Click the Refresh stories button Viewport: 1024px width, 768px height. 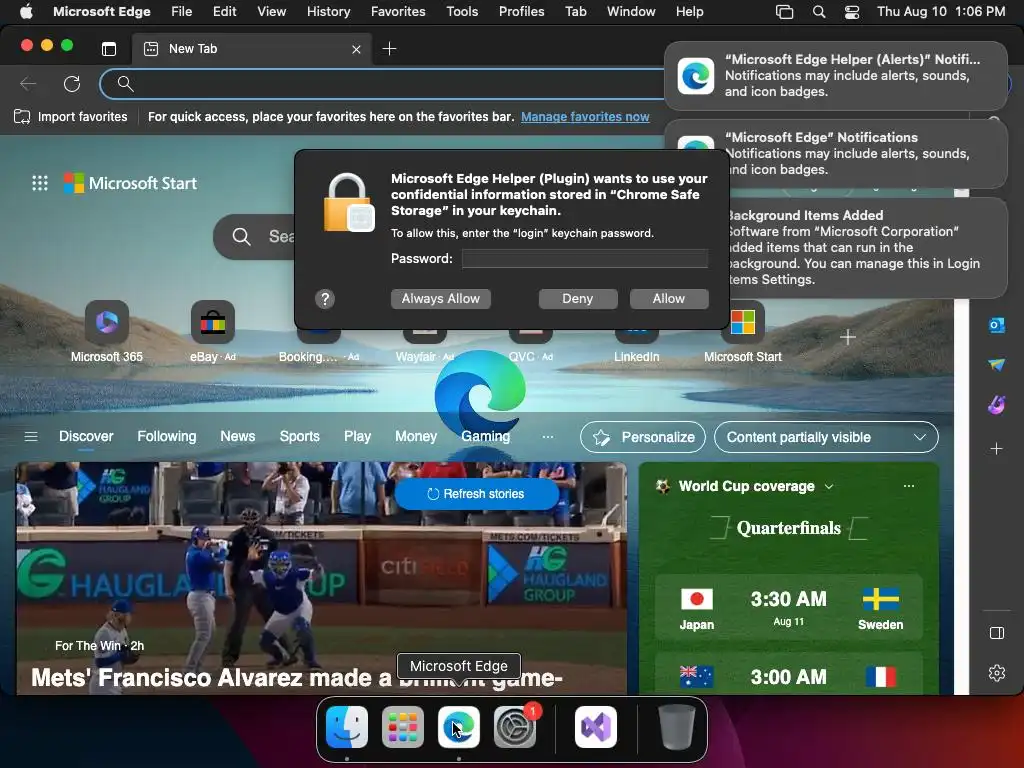(477, 494)
